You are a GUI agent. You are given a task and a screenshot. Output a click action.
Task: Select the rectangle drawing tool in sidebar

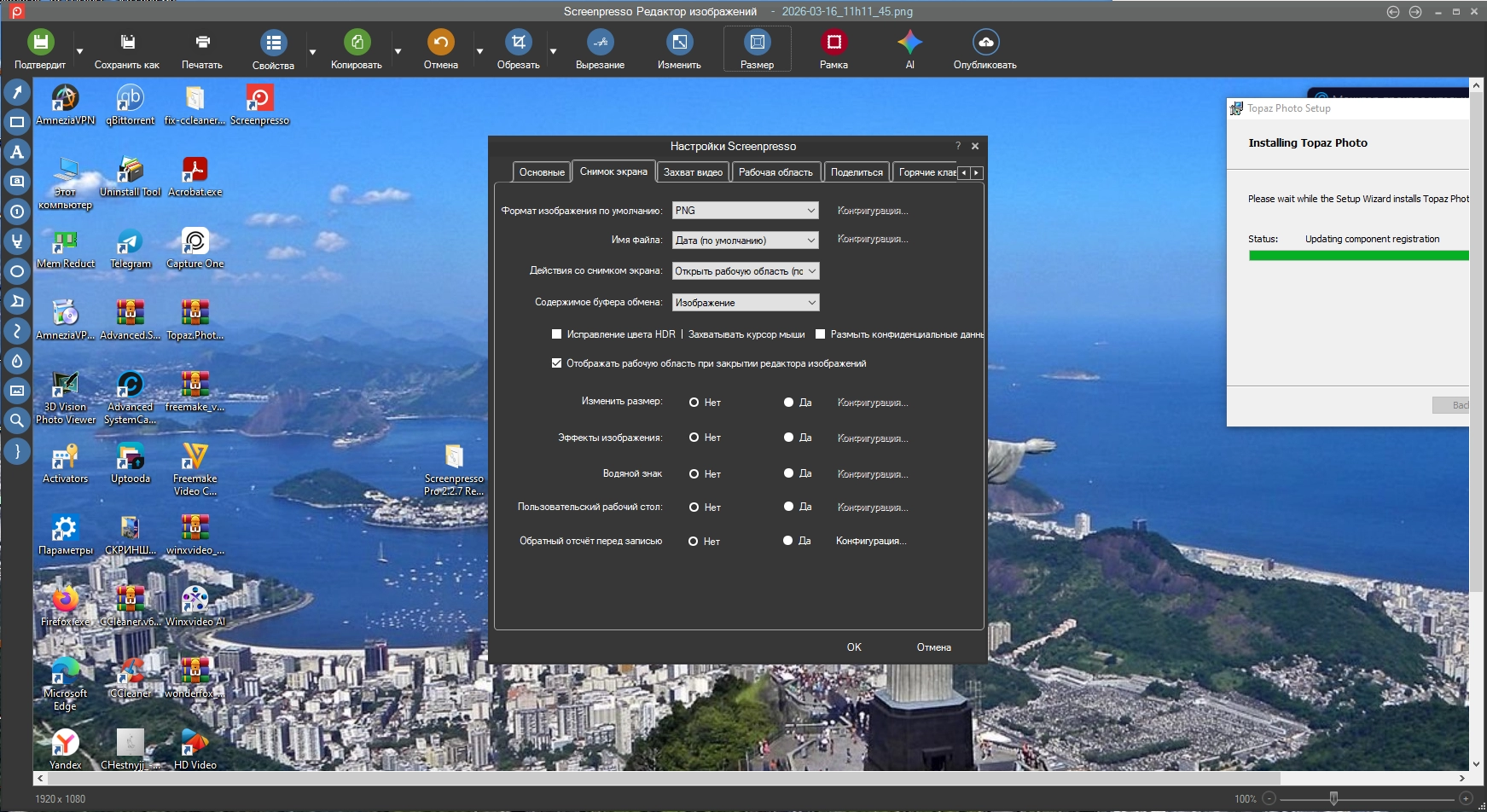coord(16,122)
